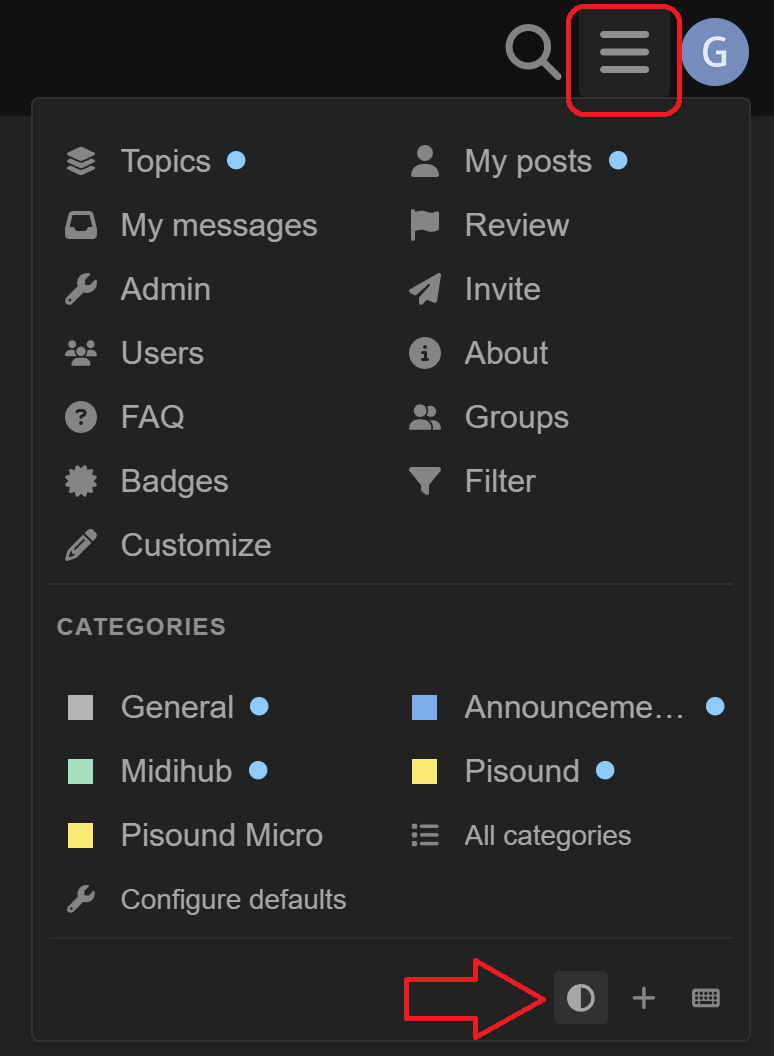Click the FAQ question mark icon

click(x=81, y=417)
